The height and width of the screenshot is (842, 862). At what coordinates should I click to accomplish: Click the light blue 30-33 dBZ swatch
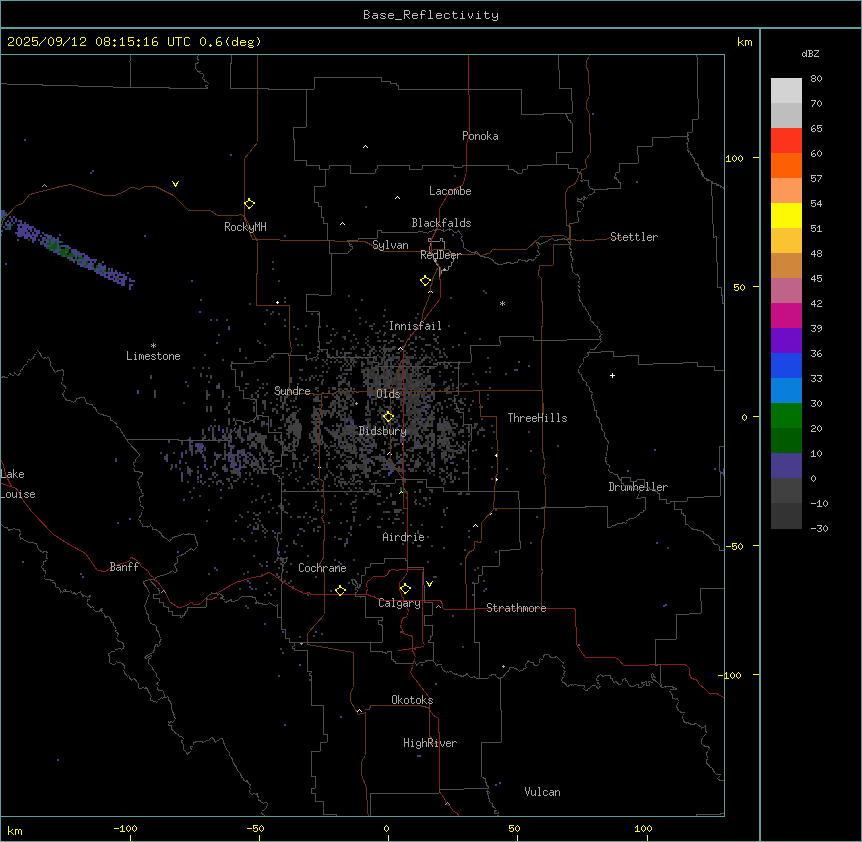[x=786, y=391]
